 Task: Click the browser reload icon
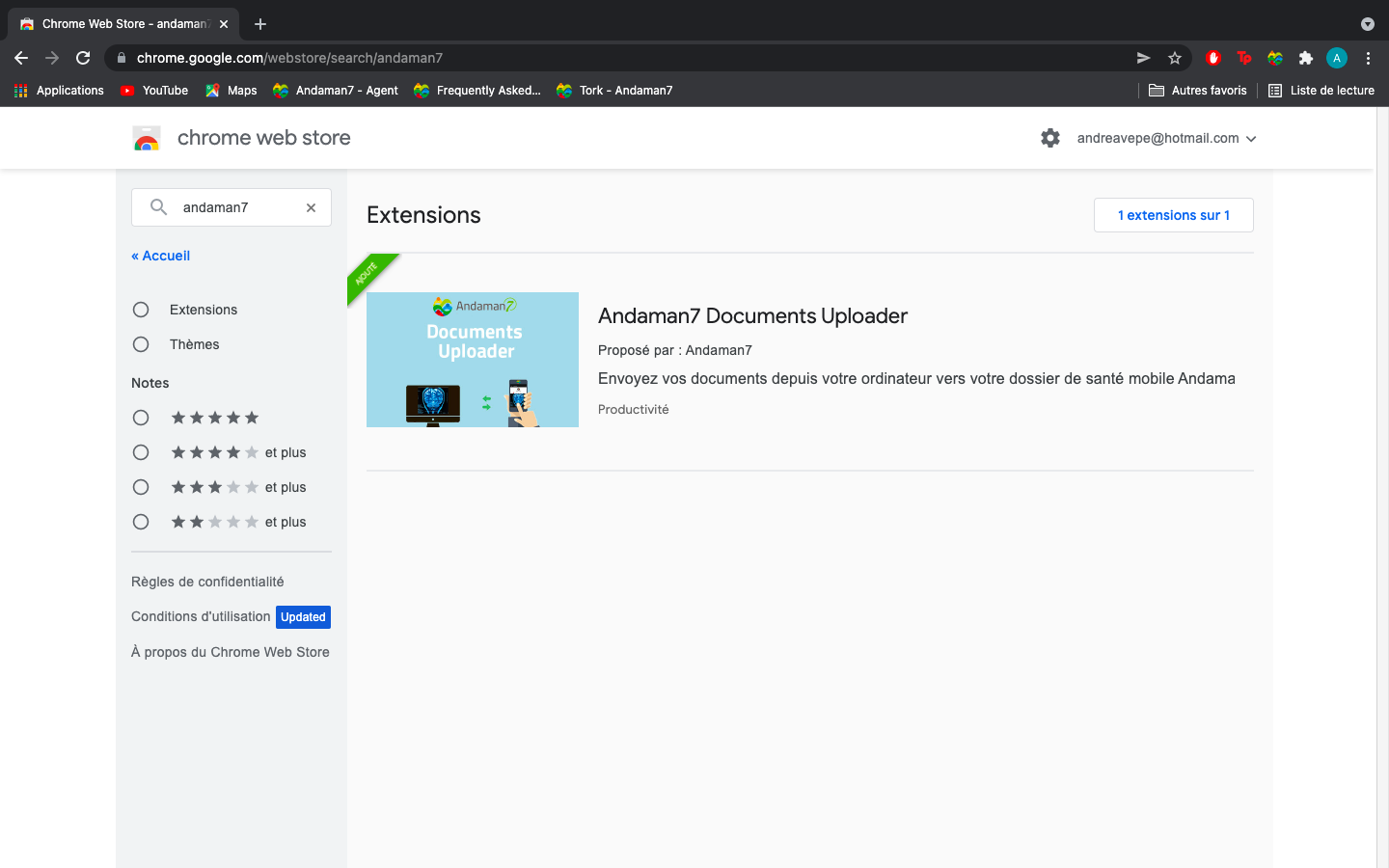tap(83, 58)
